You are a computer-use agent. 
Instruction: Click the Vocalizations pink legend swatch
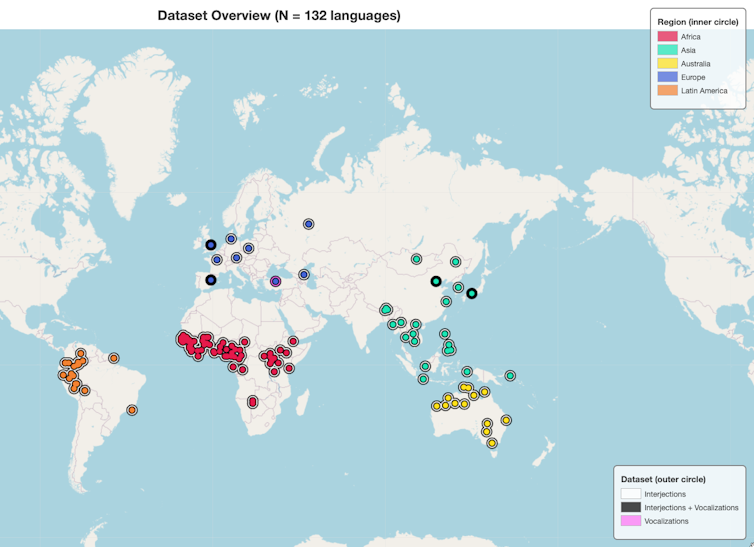point(630,521)
